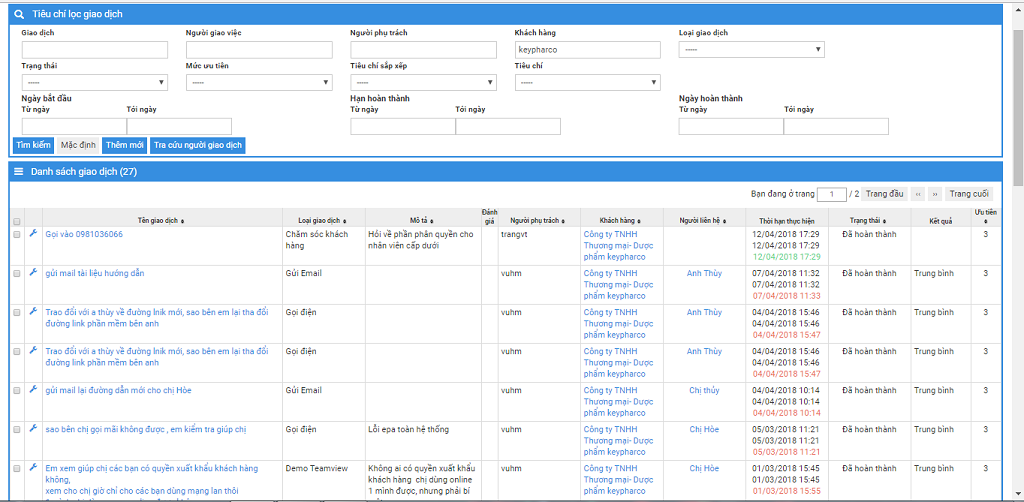Click wrench icon for 'gửi mail lại đường dẫn mới' row
The width and height of the screenshot is (1024, 502).
(x=33, y=390)
